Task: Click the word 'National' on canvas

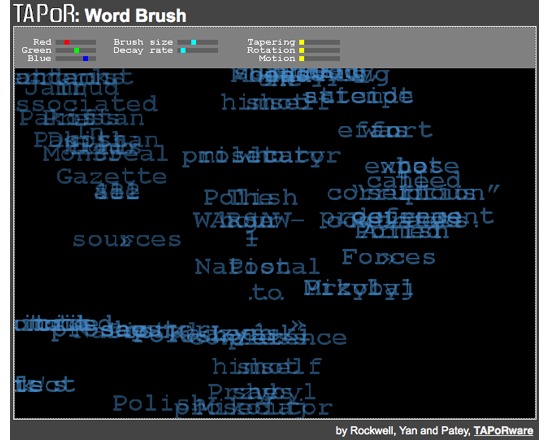Action: point(257,267)
